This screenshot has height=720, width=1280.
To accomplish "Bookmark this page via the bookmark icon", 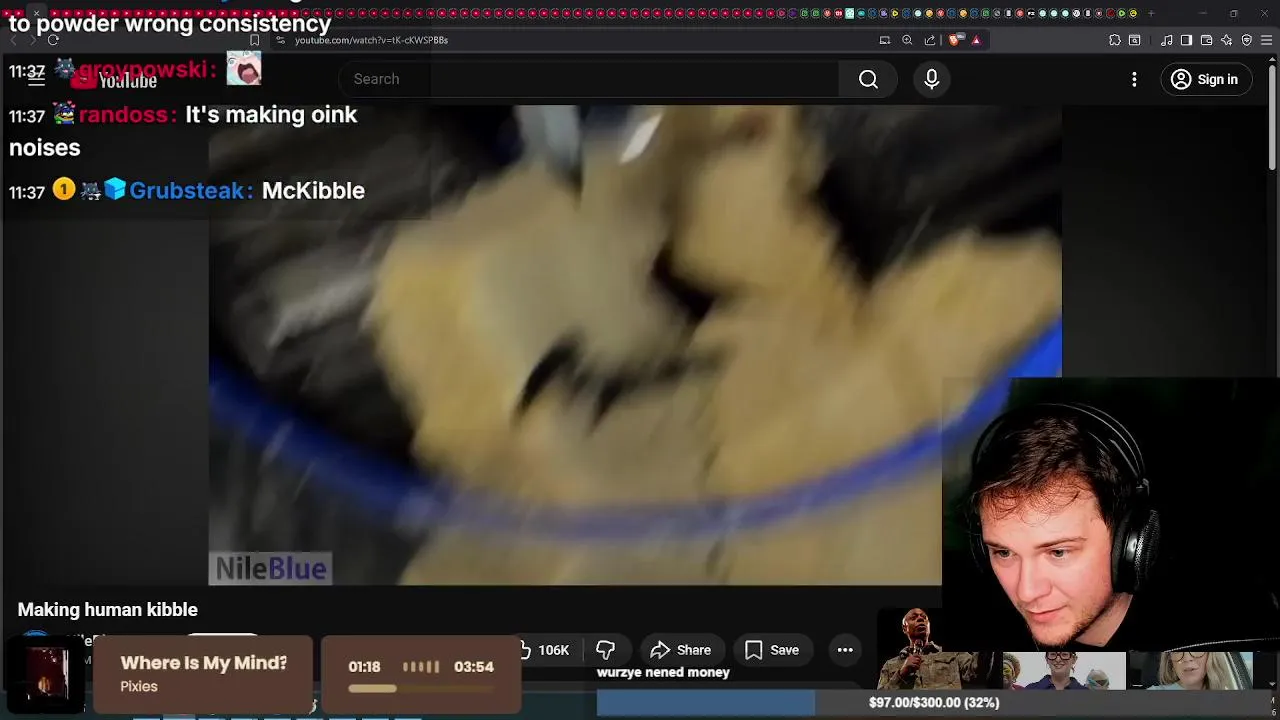I will (254, 40).
